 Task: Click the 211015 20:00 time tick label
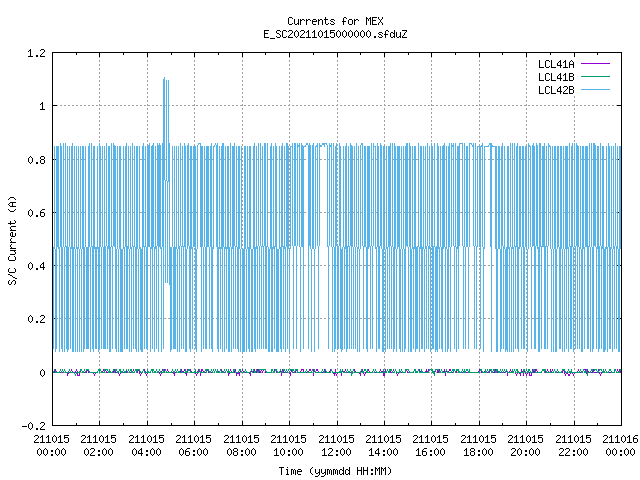point(526,446)
